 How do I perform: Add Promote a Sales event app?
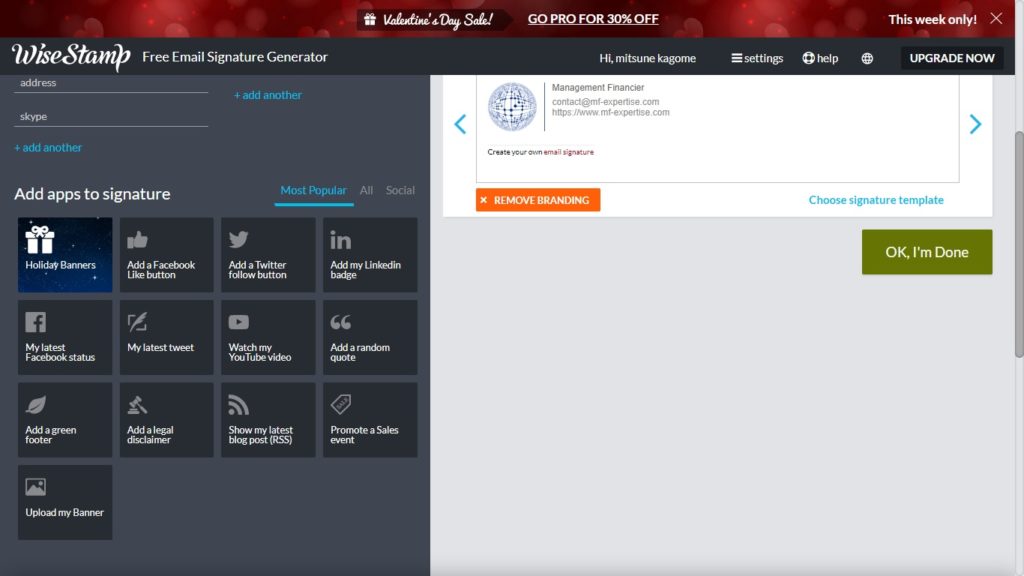(370, 420)
